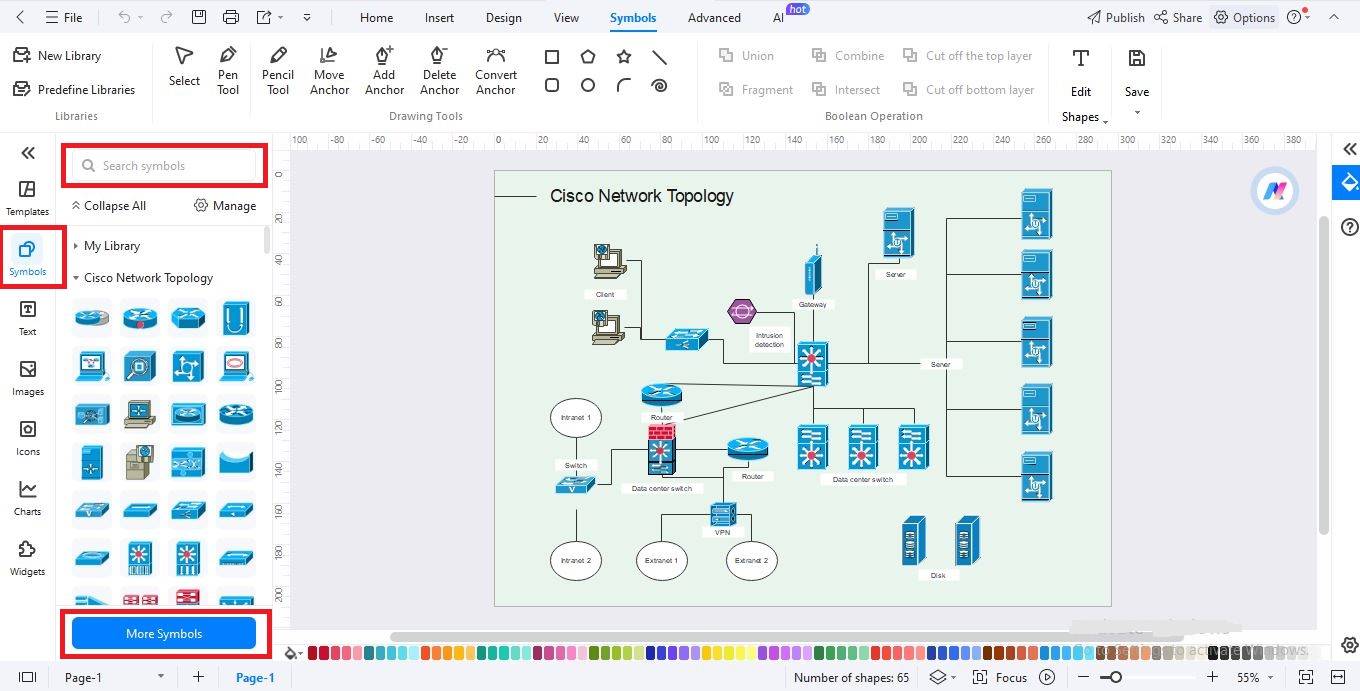This screenshot has height=691, width=1360.
Task: Toggle Focus mode in status bar
Action: click(x=1000, y=677)
